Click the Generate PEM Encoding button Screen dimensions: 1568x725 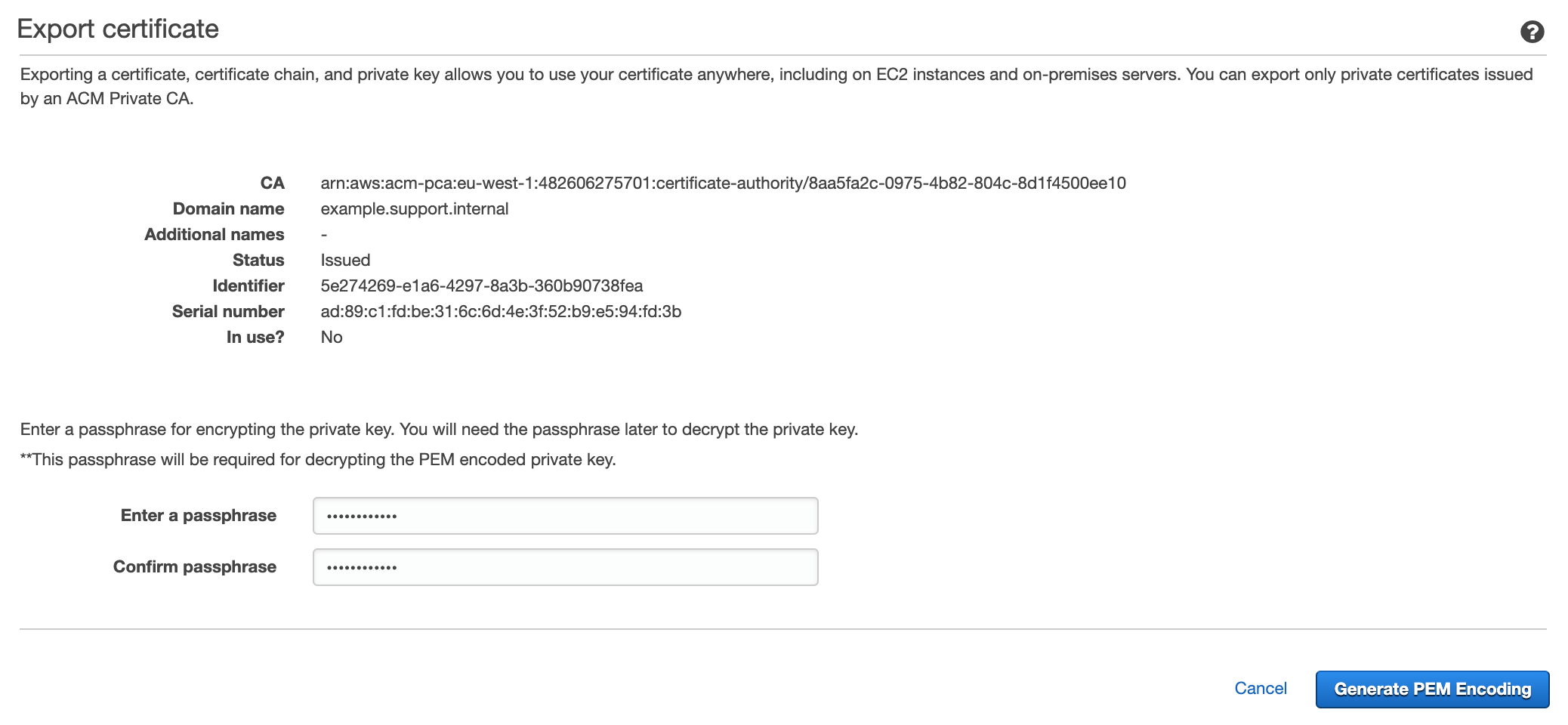tap(1432, 689)
